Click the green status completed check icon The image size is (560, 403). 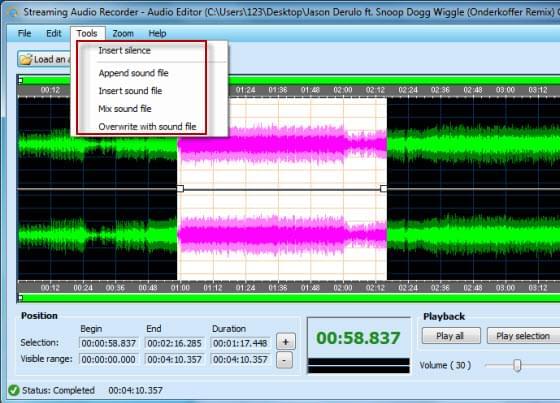[x=14, y=390]
